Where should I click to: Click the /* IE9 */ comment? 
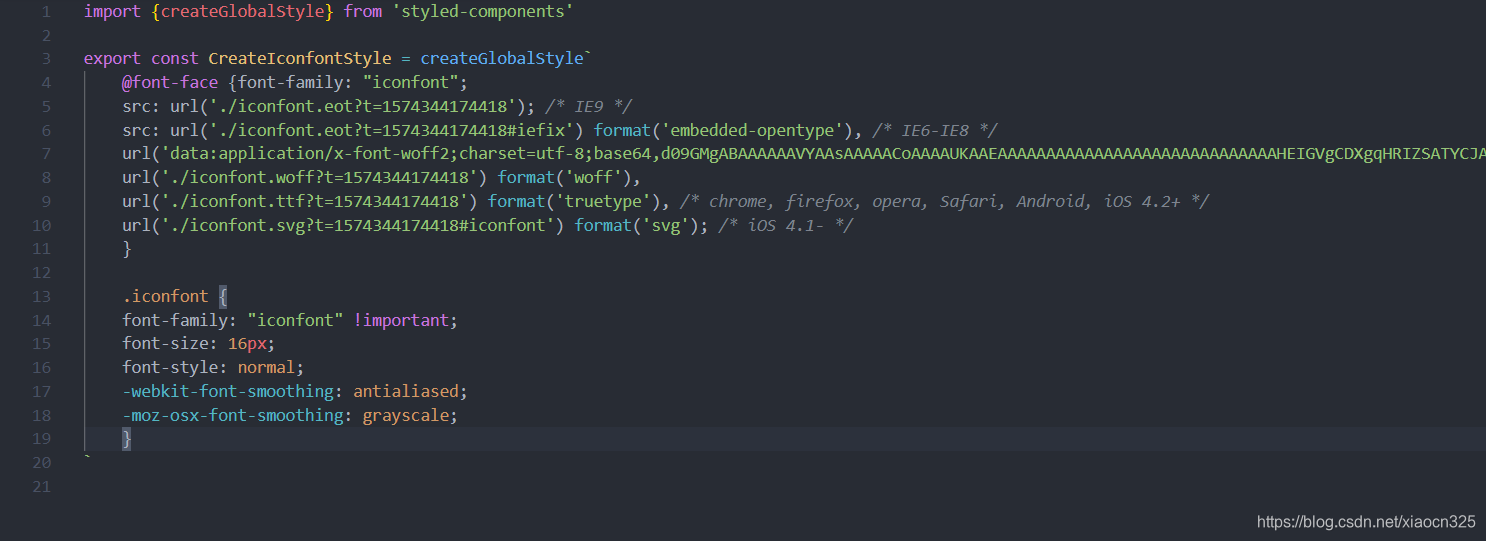[588, 107]
